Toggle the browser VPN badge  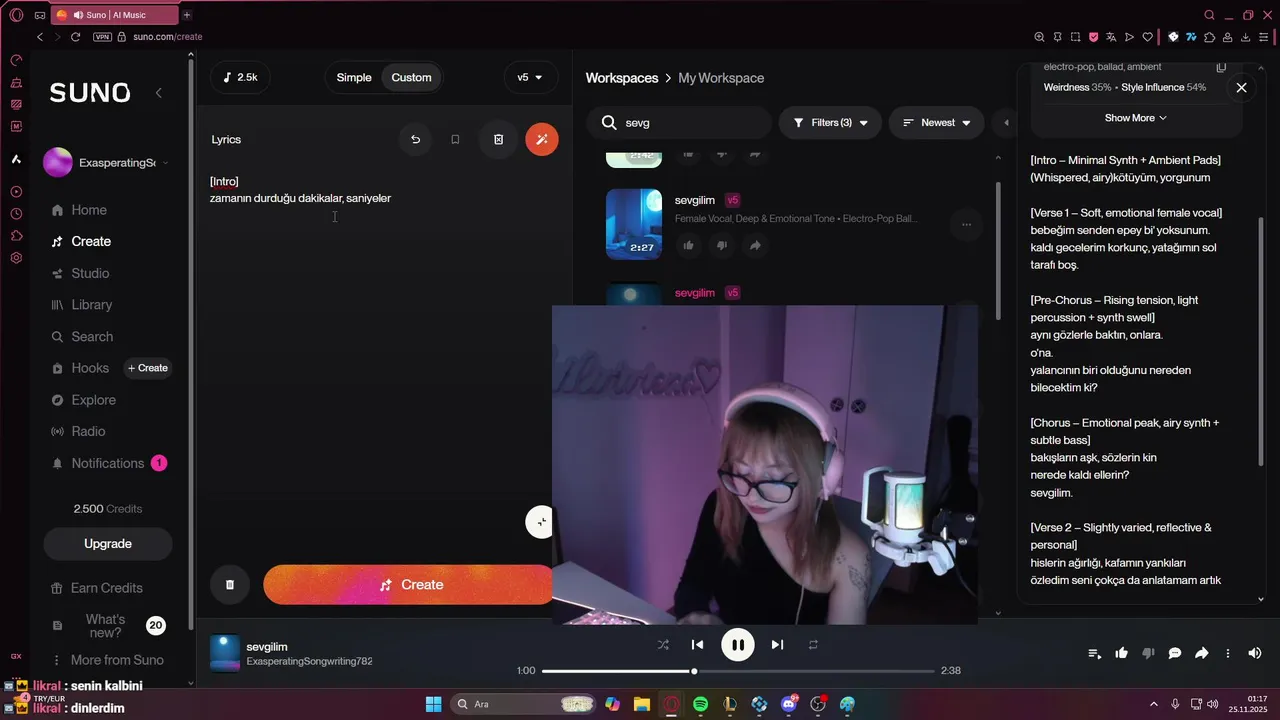(102, 37)
